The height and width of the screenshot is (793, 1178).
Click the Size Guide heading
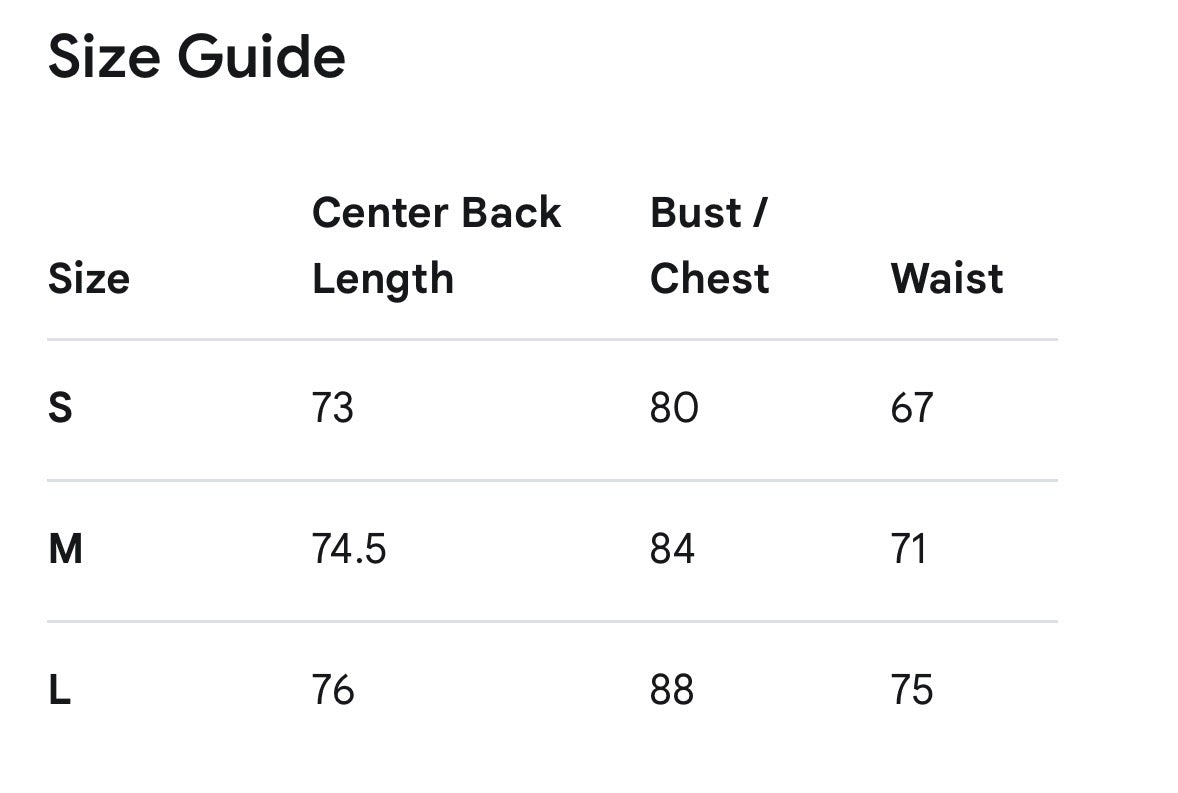coord(197,56)
